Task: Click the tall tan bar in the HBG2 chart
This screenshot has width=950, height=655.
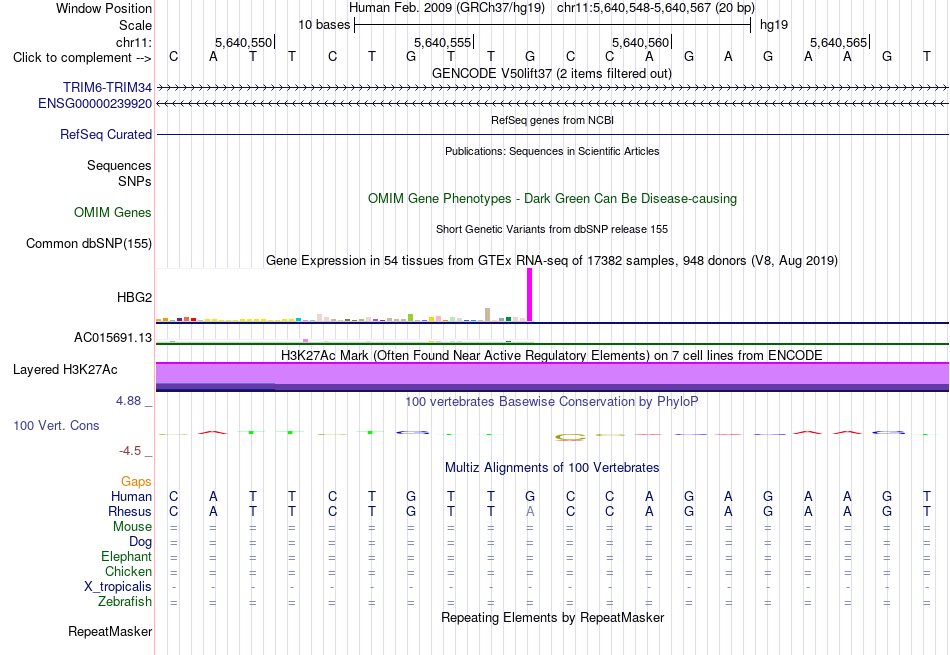Action: click(x=488, y=314)
